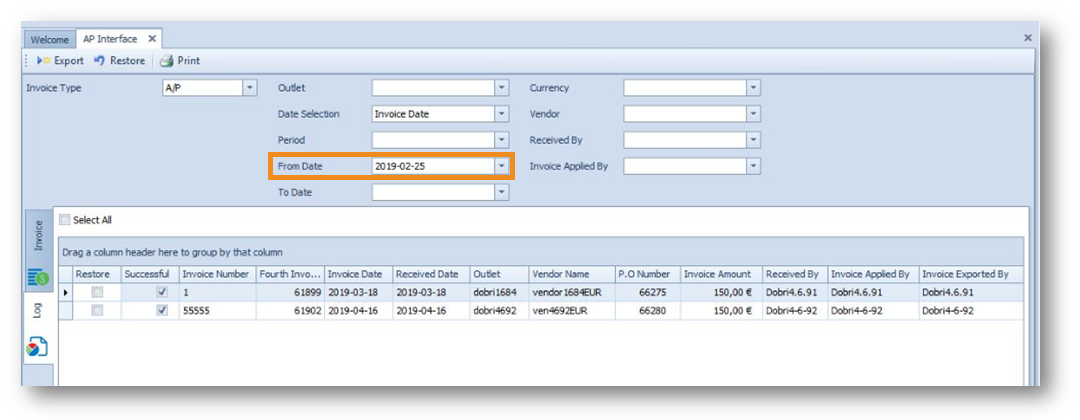The width and height of the screenshot is (1080, 420).
Task: Click the Export toolbar icon
Action: click(x=43, y=61)
